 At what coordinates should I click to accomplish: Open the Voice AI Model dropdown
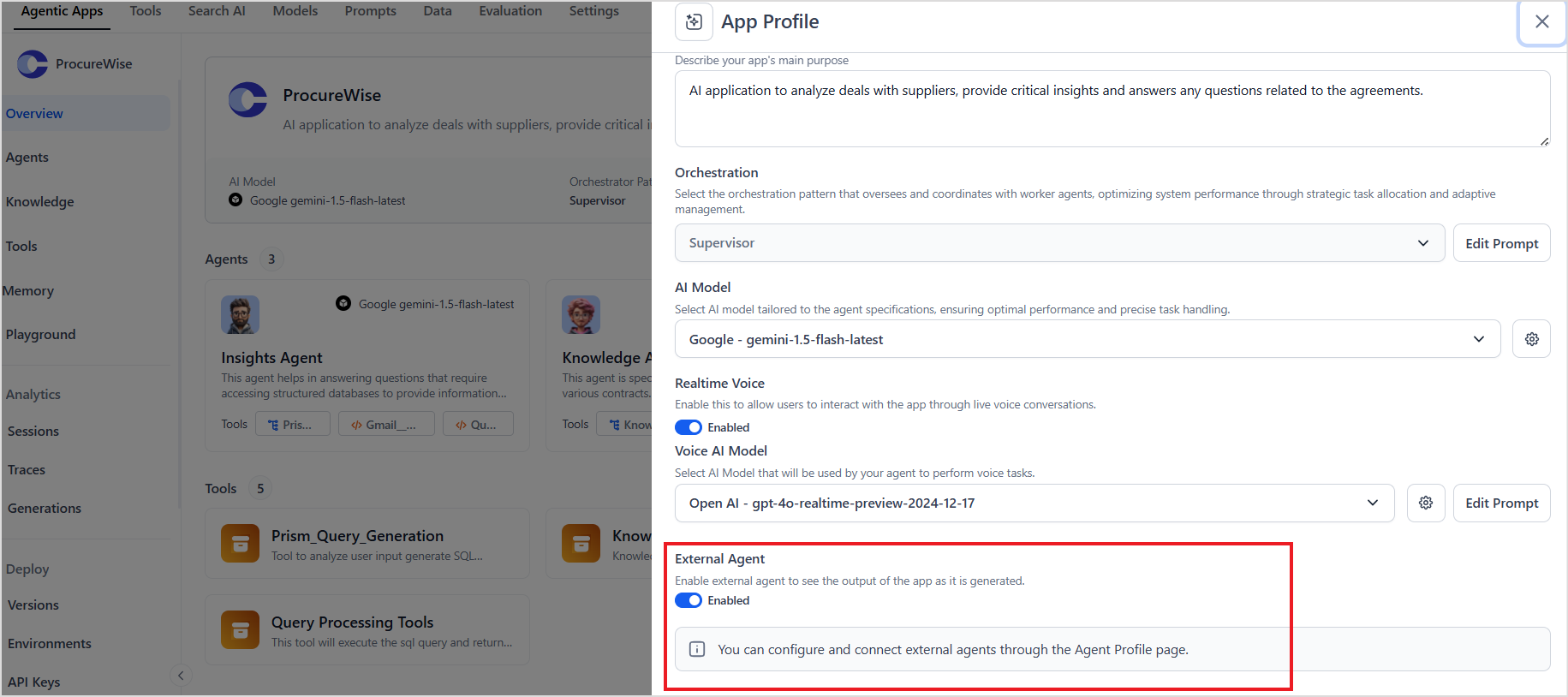pyautogui.click(x=1034, y=503)
